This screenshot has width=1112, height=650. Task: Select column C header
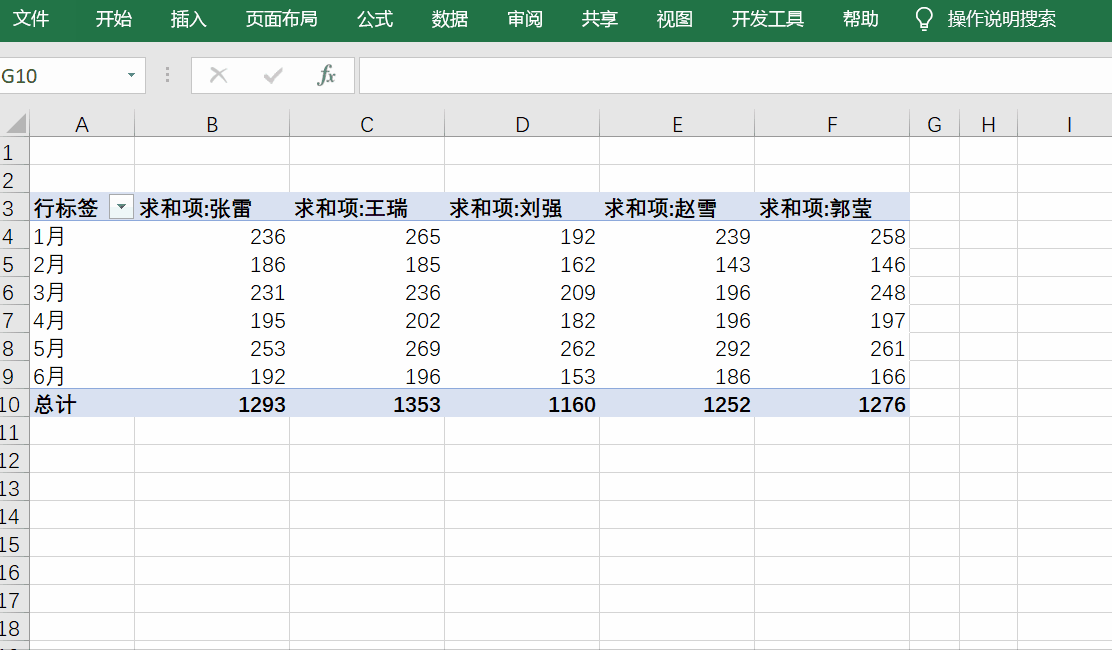click(x=367, y=124)
